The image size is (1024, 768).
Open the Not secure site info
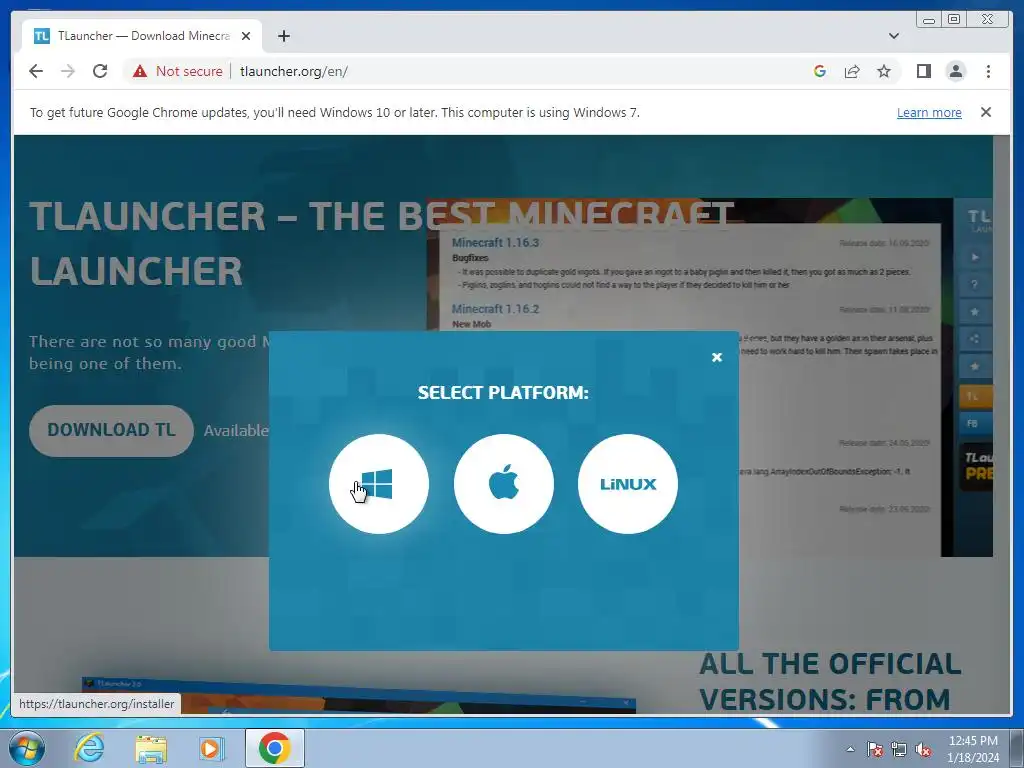177,71
